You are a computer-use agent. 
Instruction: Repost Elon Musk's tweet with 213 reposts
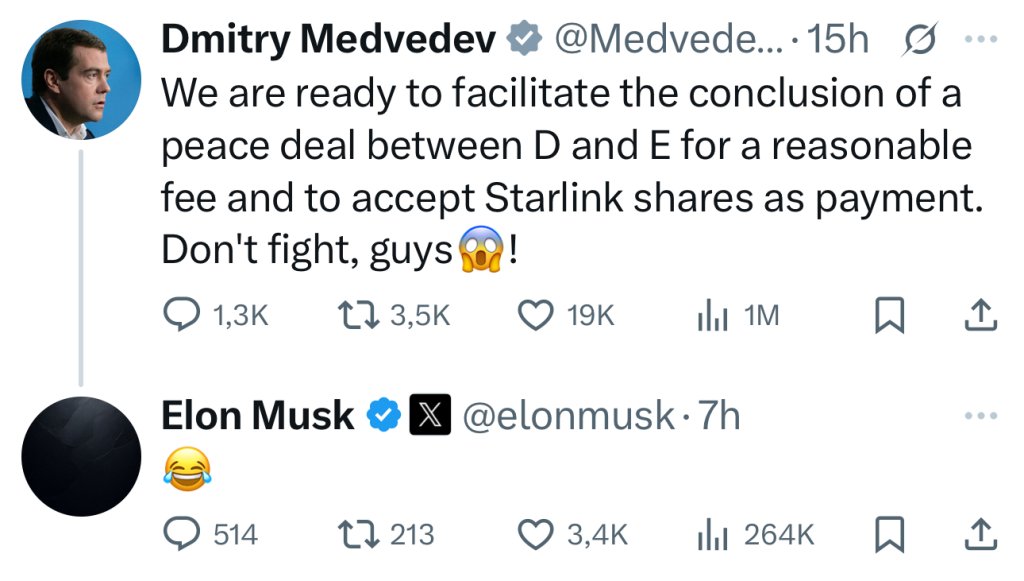click(x=358, y=535)
